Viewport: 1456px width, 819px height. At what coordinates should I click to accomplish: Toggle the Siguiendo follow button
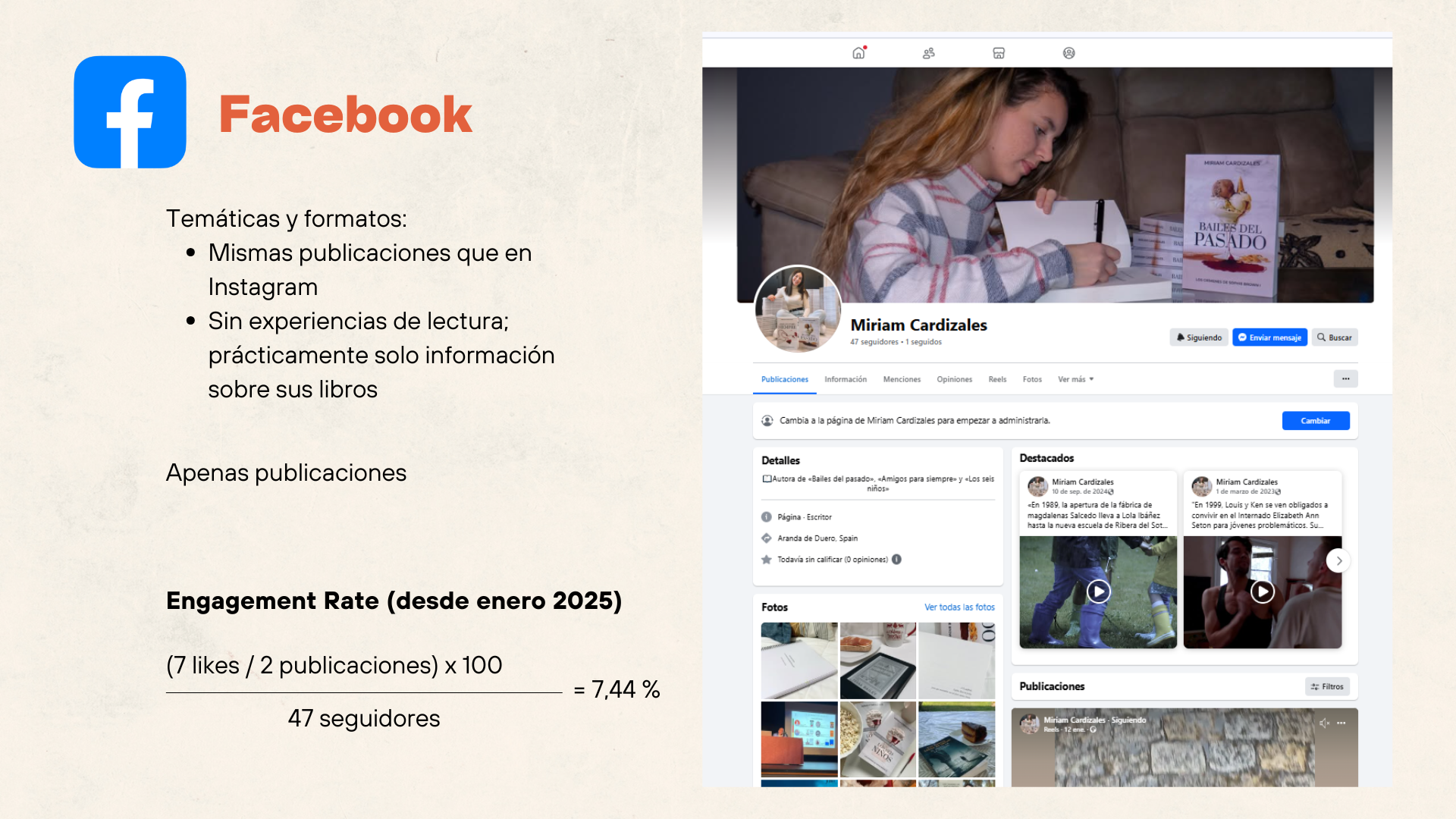click(1199, 337)
